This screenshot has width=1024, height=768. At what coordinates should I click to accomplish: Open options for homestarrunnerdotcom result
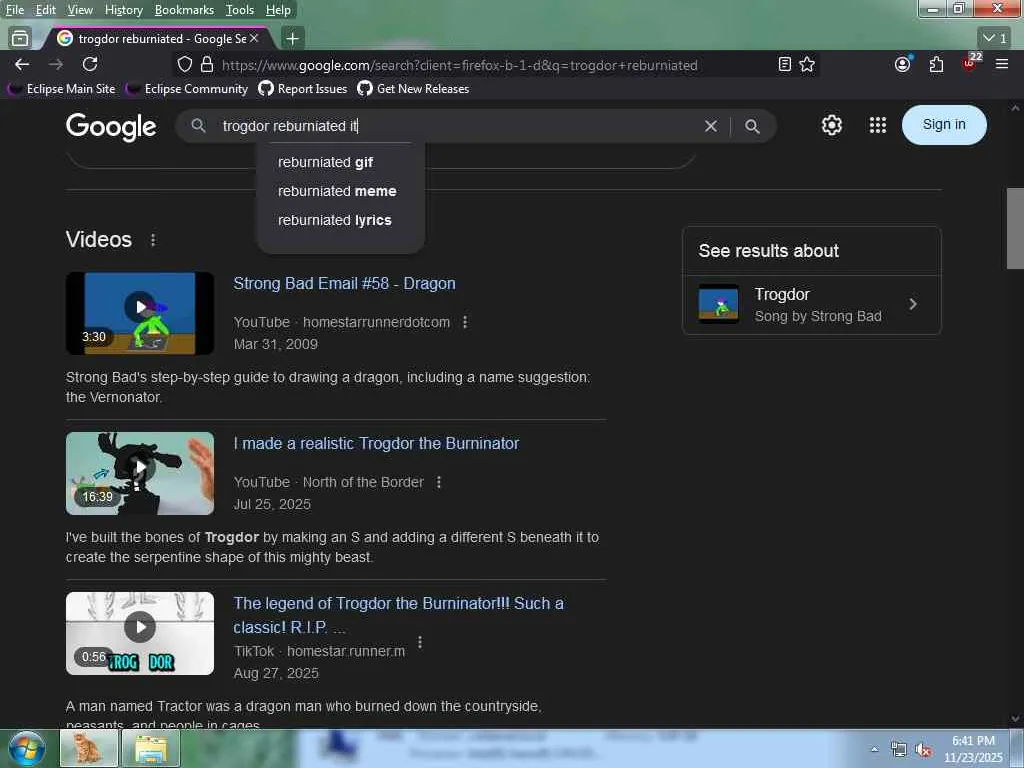pos(465,322)
